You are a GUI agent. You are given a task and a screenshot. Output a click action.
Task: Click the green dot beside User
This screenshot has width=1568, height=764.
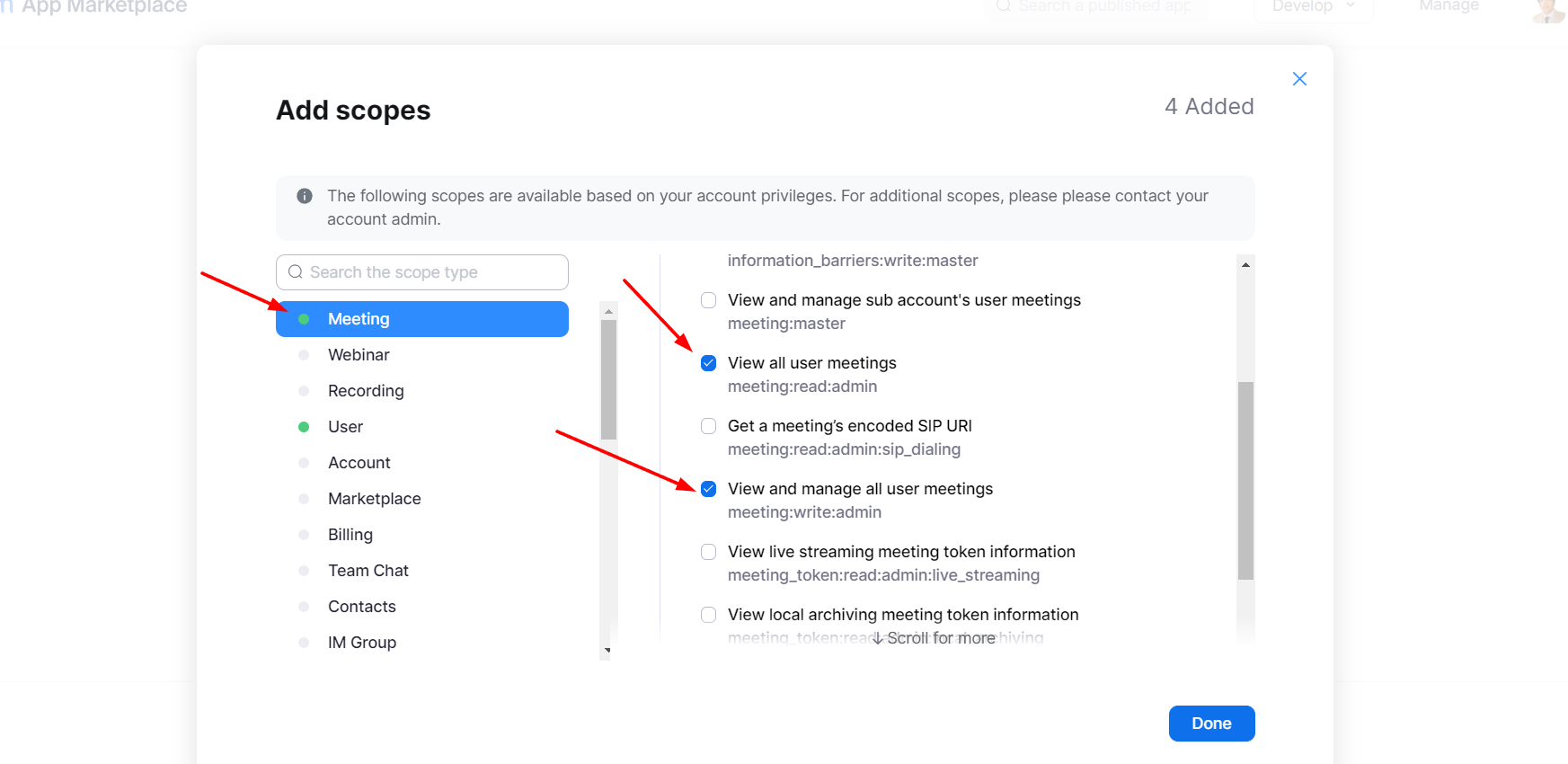[304, 427]
